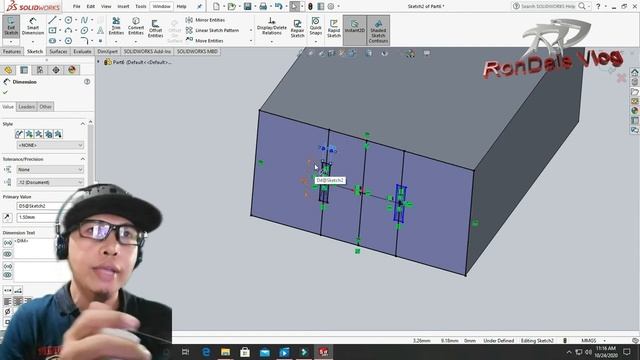Viewport: 640px width, 360px height.
Task: Open the Exit Sketch dropdown arrow
Action: pyautogui.click(x=11, y=42)
